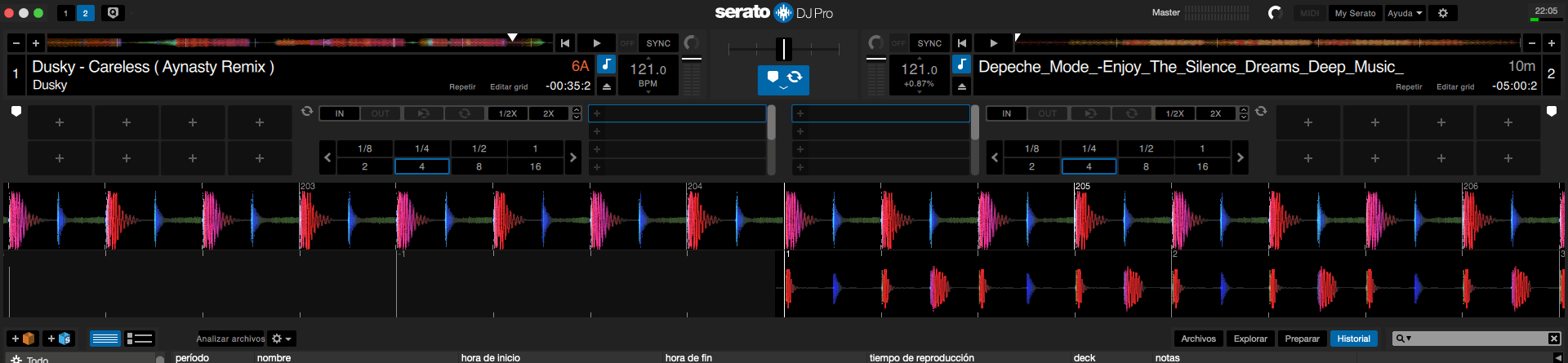Open My Serato
Screen dimensions: 1568x363
click(x=1355, y=13)
